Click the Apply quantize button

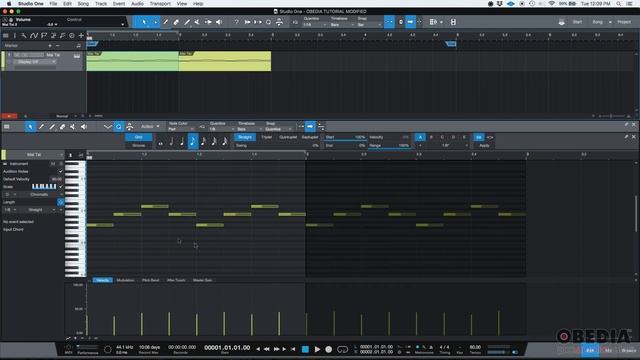coord(484,145)
